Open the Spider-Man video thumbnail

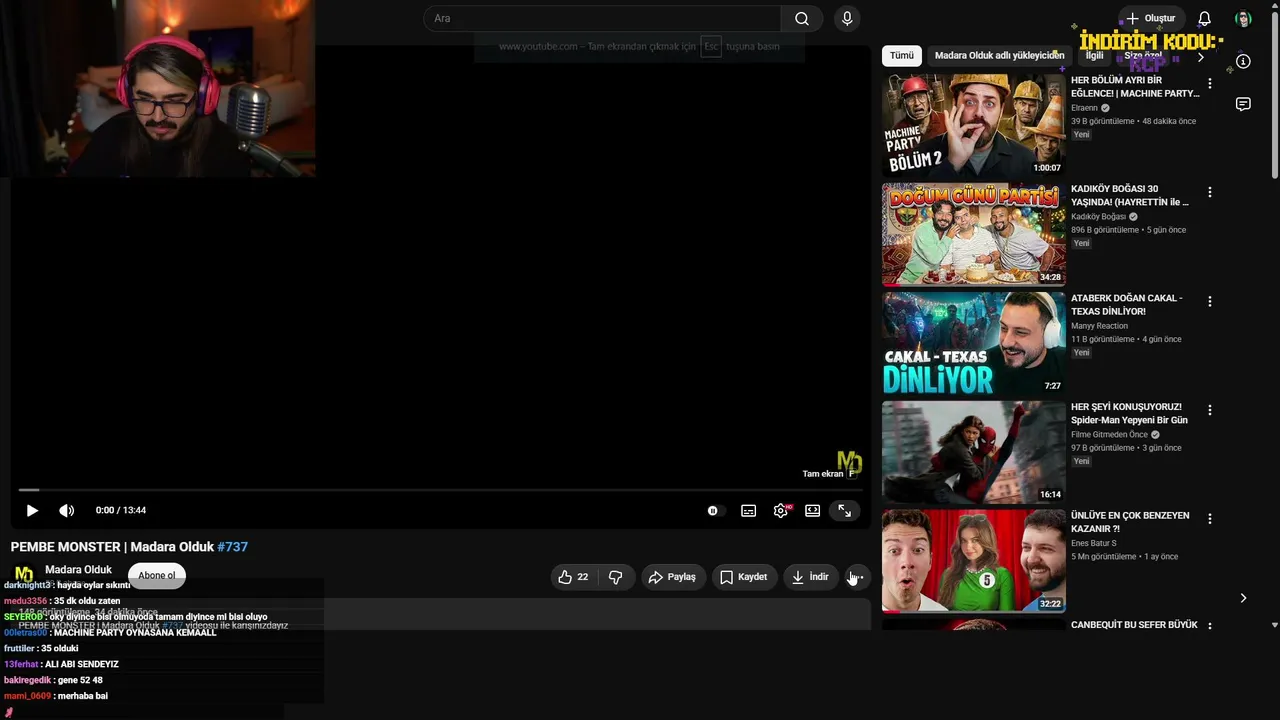click(x=974, y=452)
